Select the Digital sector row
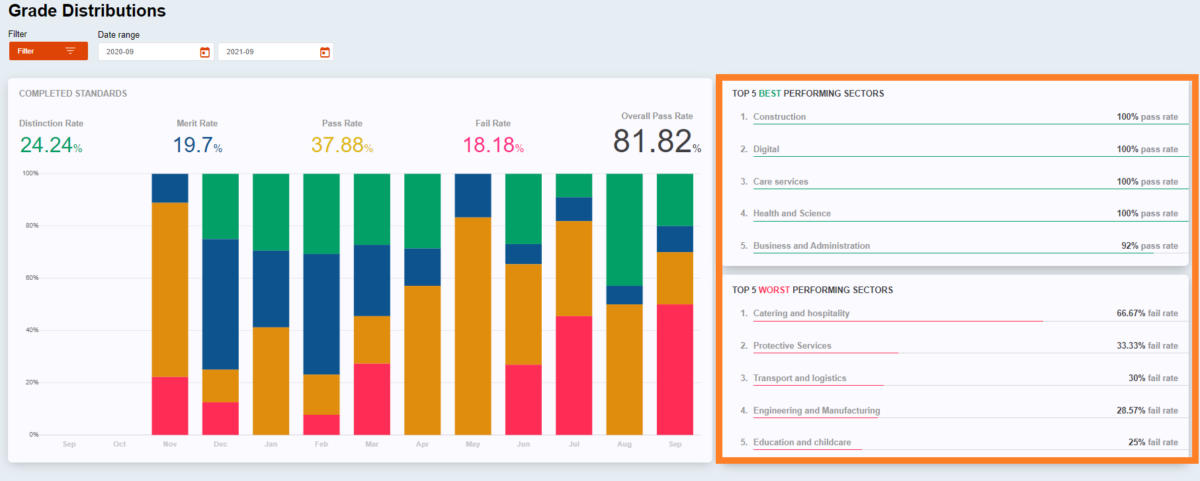The width and height of the screenshot is (1200, 481). [x=766, y=149]
